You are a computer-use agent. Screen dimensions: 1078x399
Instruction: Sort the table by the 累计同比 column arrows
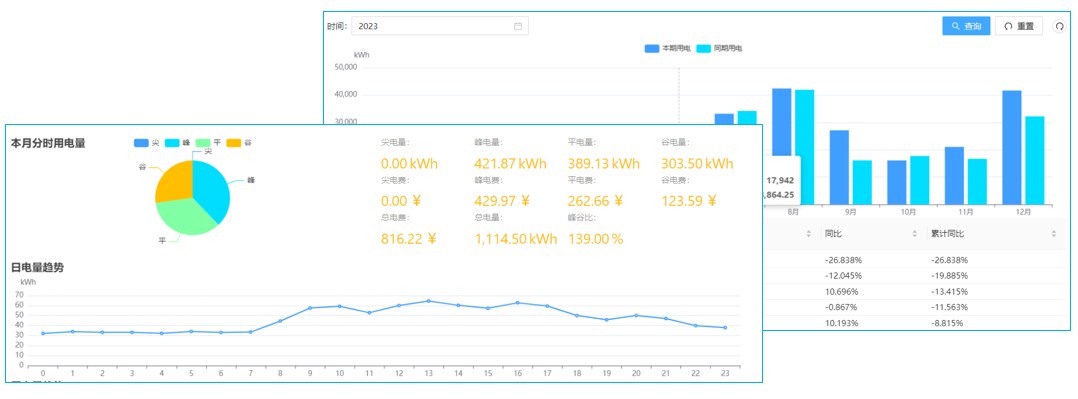1053,234
